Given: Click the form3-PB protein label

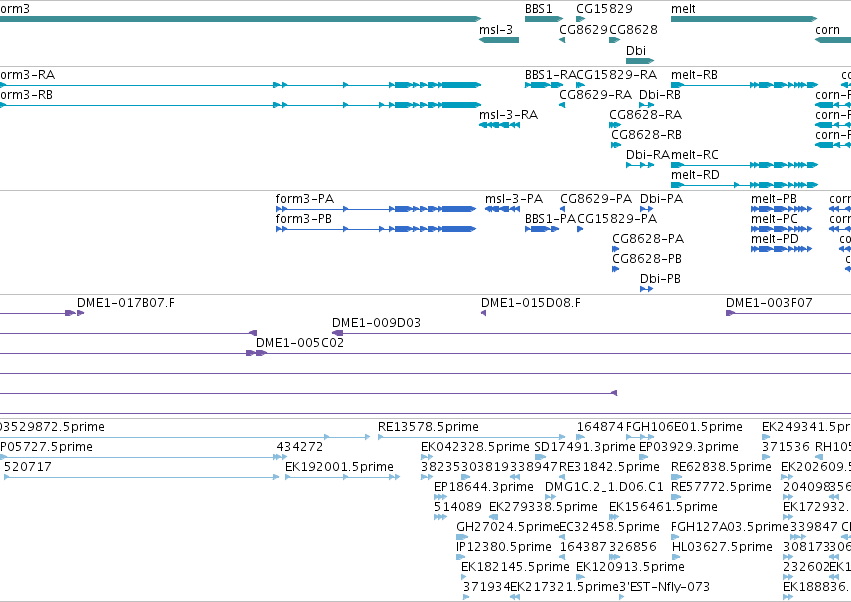Looking at the screenshot, I should click(x=303, y=219).
